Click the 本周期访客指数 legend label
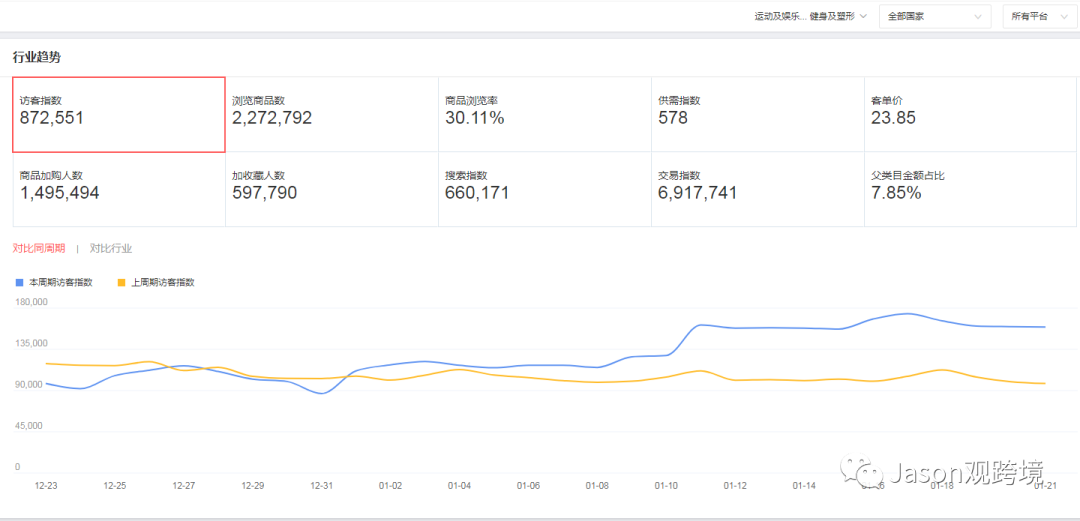The height and width of the screenshot is (521, 1080). pos(60,283)
